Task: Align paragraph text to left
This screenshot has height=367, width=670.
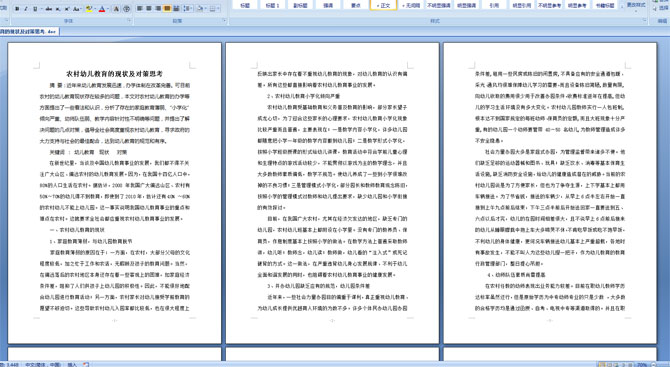Action: tap(139, 9)
